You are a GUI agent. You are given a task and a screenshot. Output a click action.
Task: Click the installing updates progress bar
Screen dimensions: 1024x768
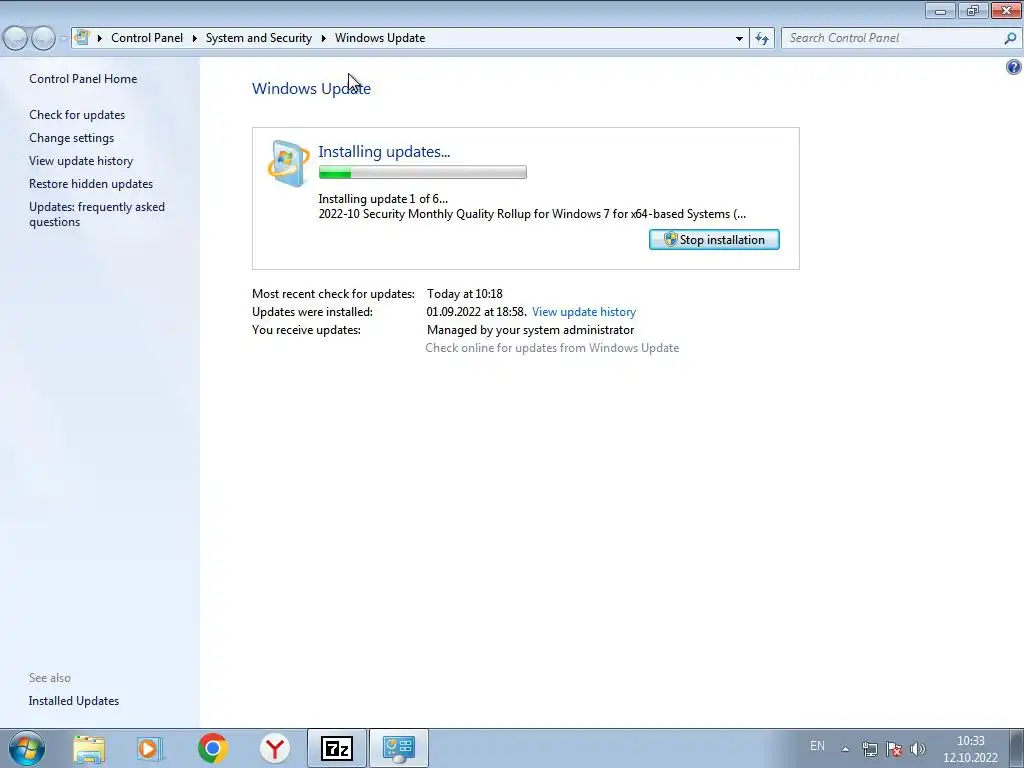tap(423, 172)
